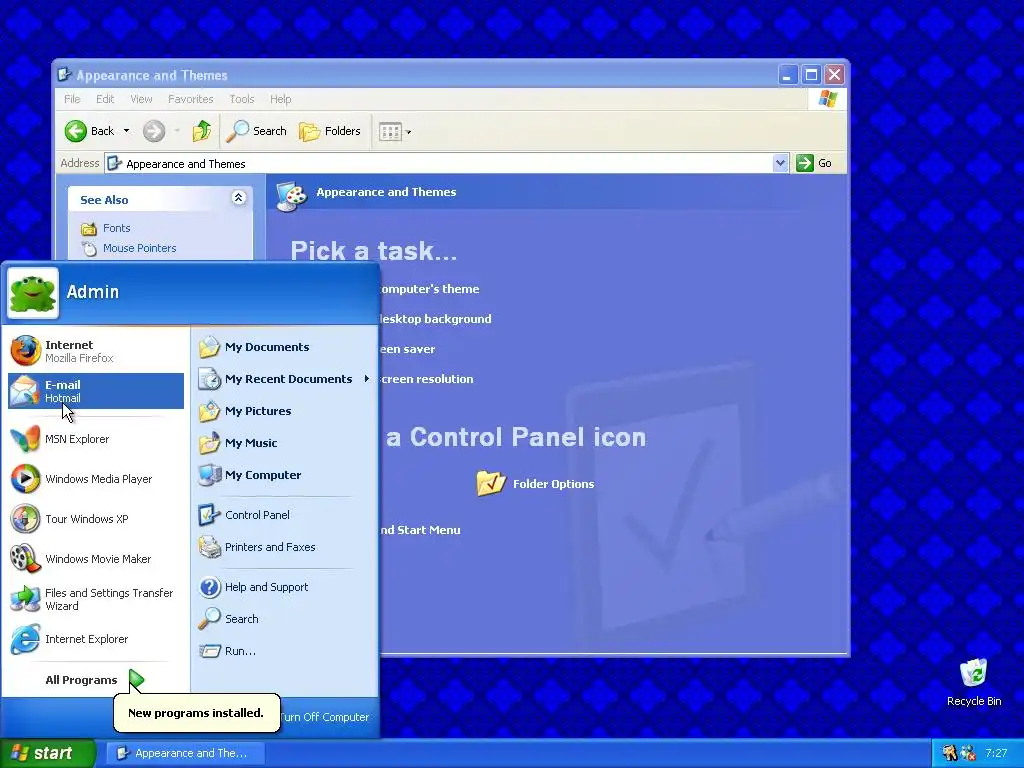Open the Recycle Bin desktop icon
The width and height of the screenshot is (1024, 768).
(973, 682)
